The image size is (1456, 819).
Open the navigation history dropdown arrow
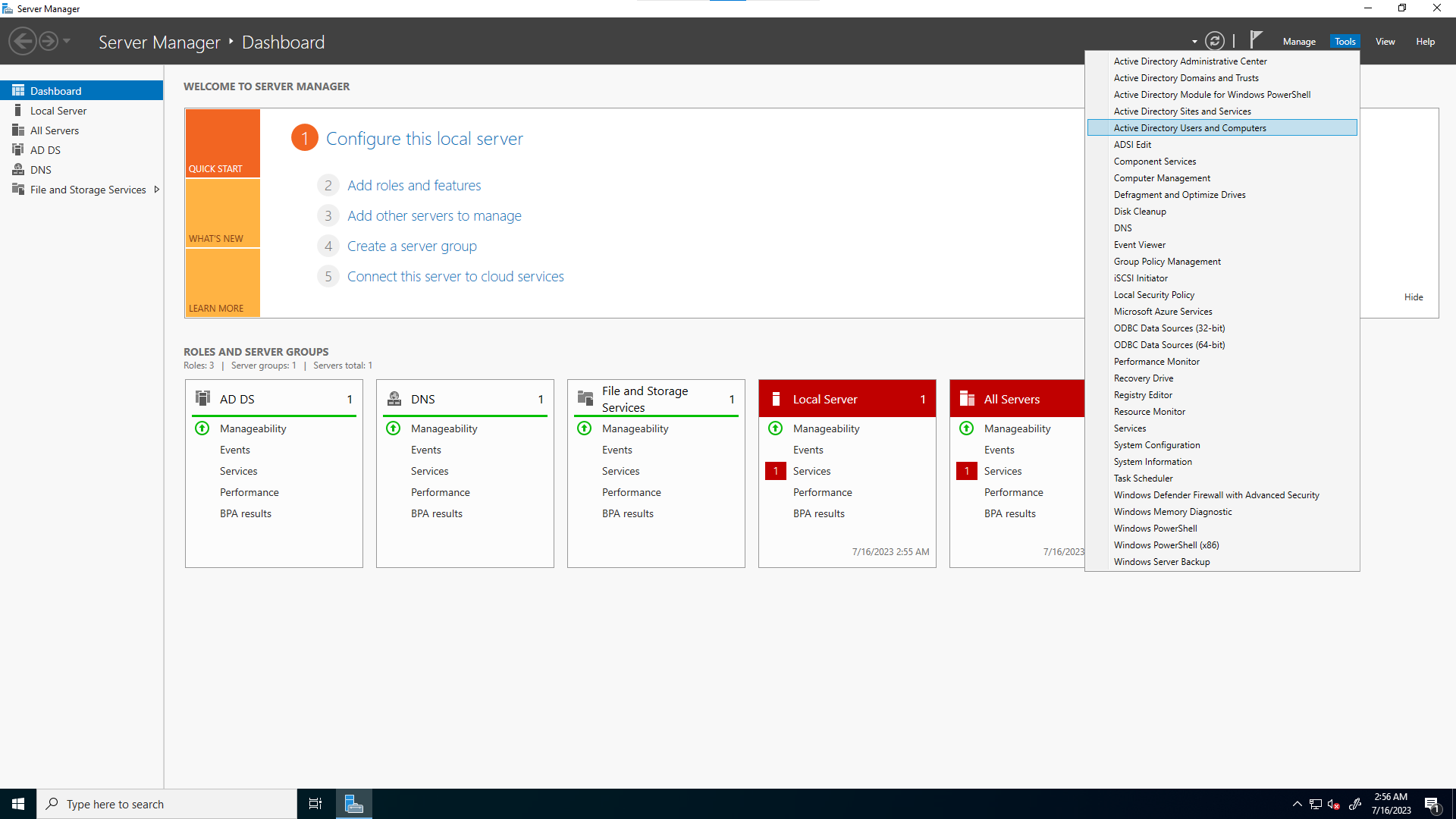[67, 41]
